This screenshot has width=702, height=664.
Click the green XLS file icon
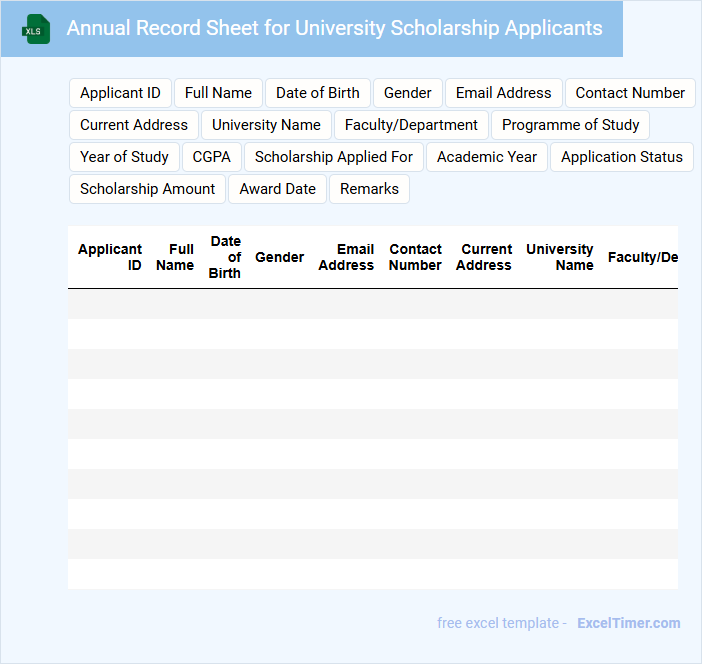(36, 29)
